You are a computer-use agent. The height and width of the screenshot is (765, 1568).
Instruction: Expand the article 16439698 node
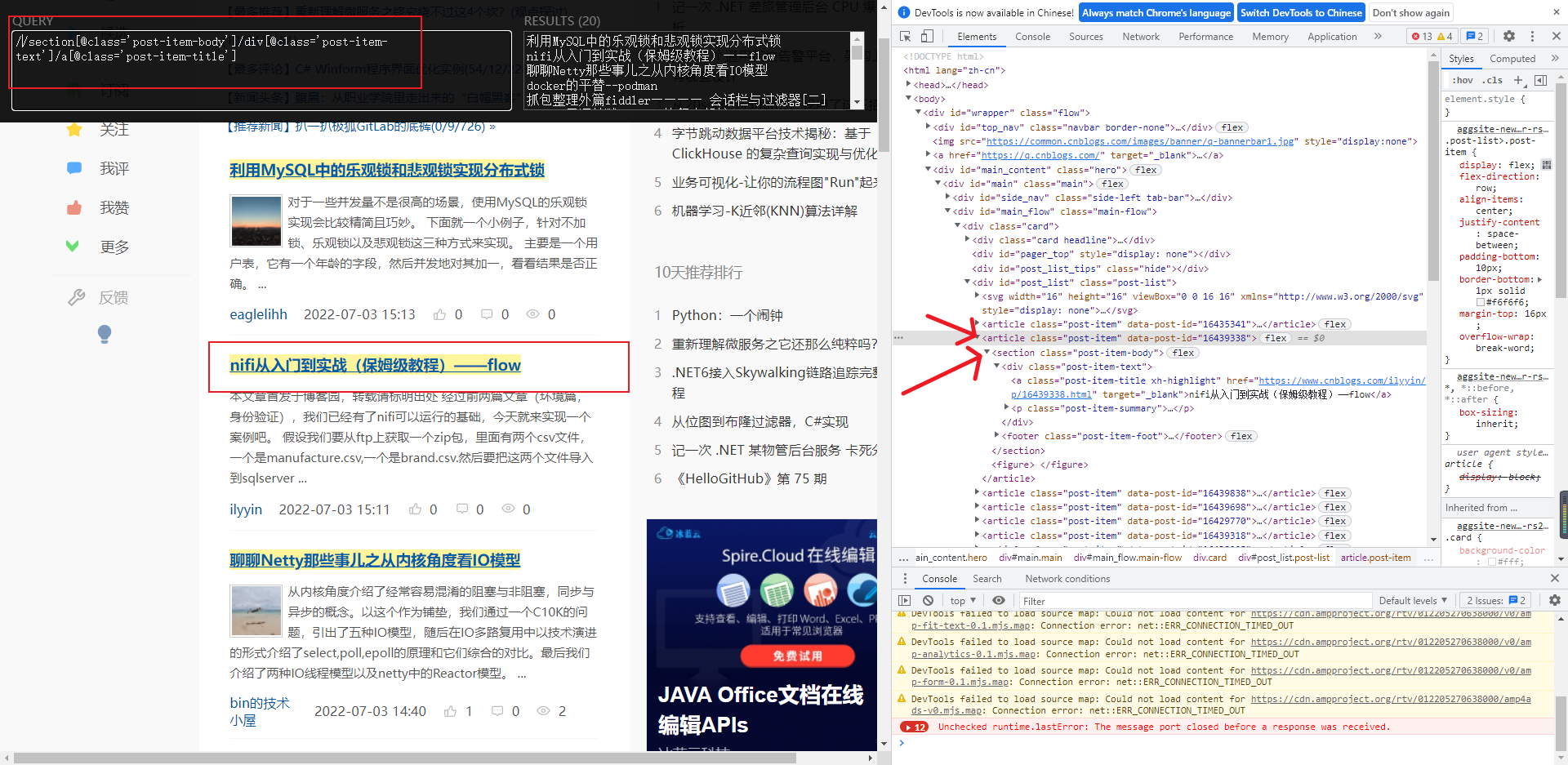[x=978, y=506]
